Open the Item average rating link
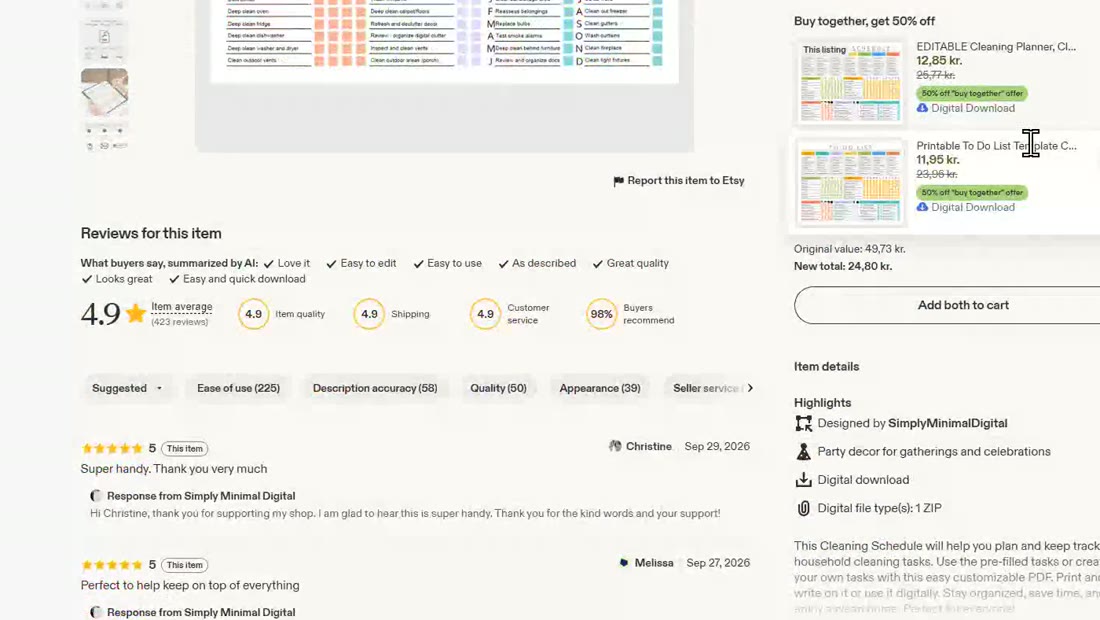 click(x=182, y=307)
